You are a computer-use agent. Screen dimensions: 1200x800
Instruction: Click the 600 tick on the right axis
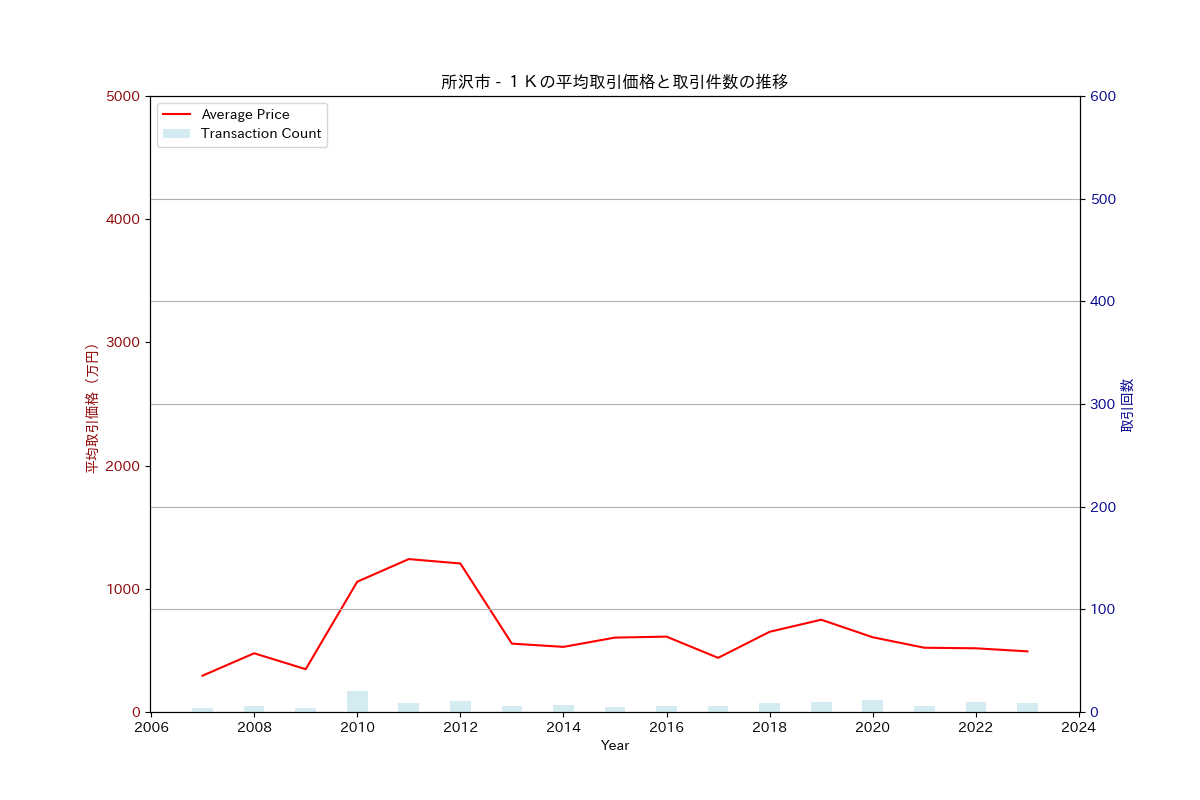click(x=1103, y=97)
